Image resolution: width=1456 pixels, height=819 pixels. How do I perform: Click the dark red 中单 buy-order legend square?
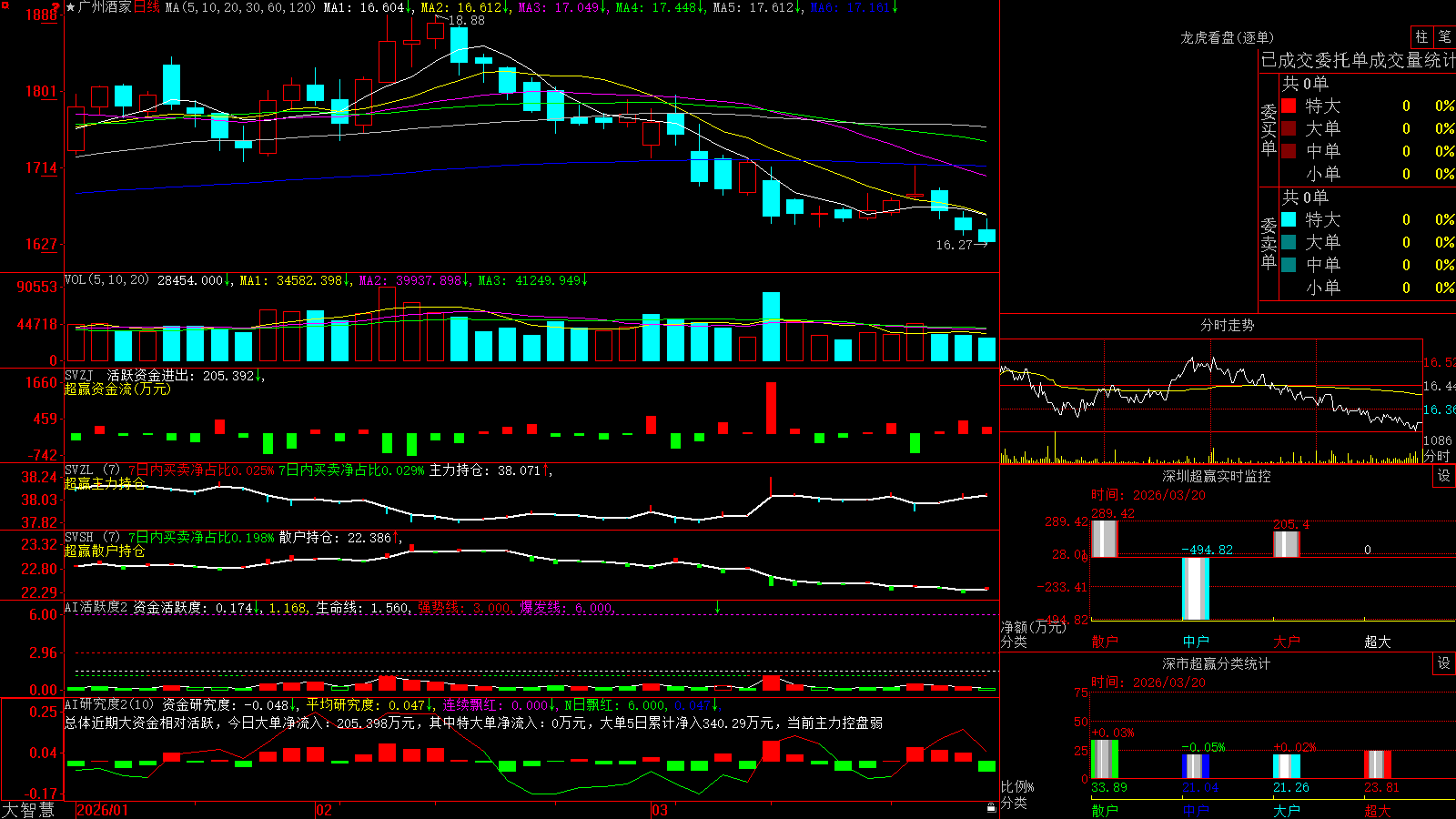1289,151
